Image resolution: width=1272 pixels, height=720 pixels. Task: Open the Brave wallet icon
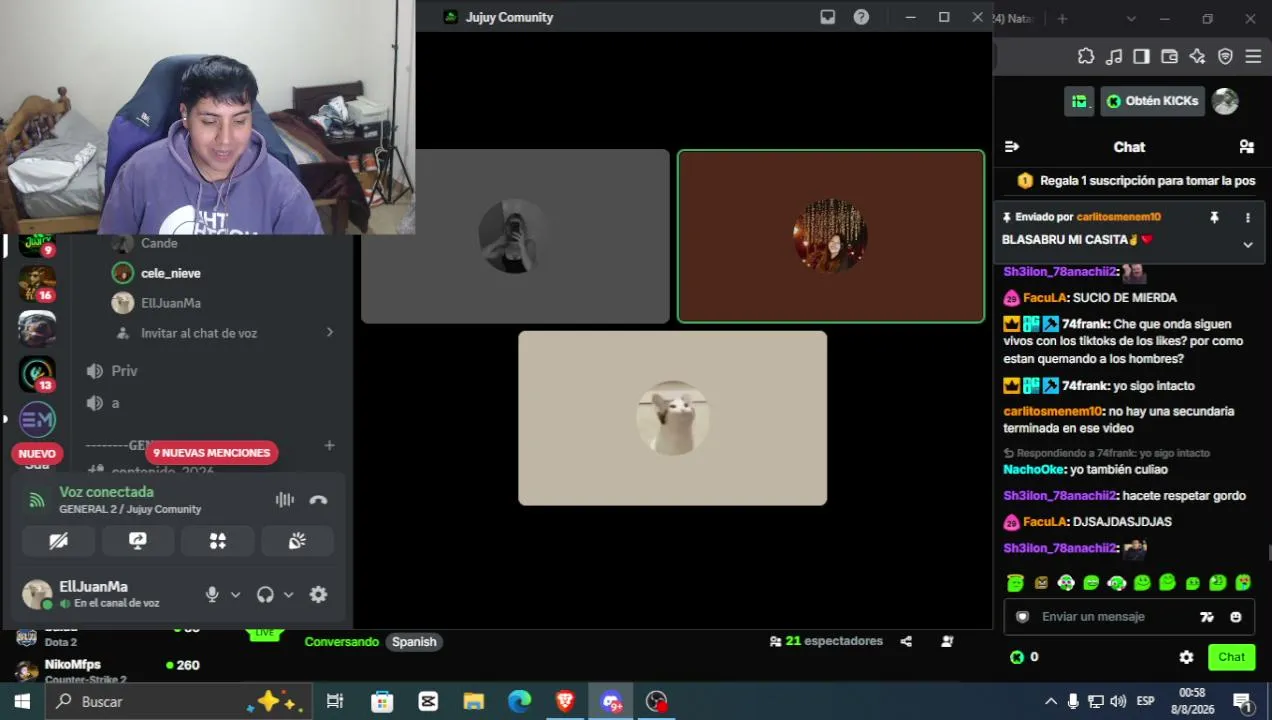click(1169, 57)
